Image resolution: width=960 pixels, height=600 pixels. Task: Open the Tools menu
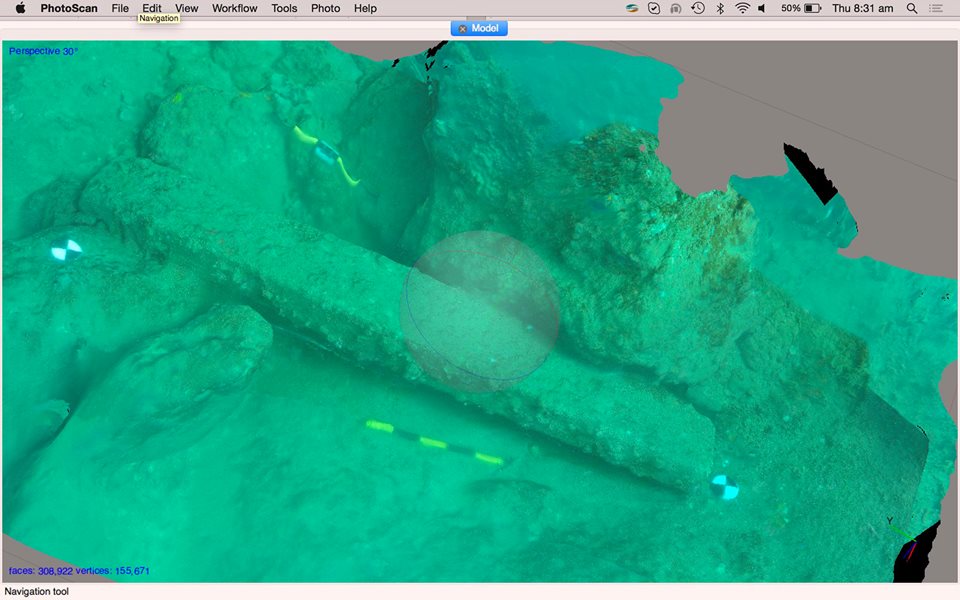point(284,8)
